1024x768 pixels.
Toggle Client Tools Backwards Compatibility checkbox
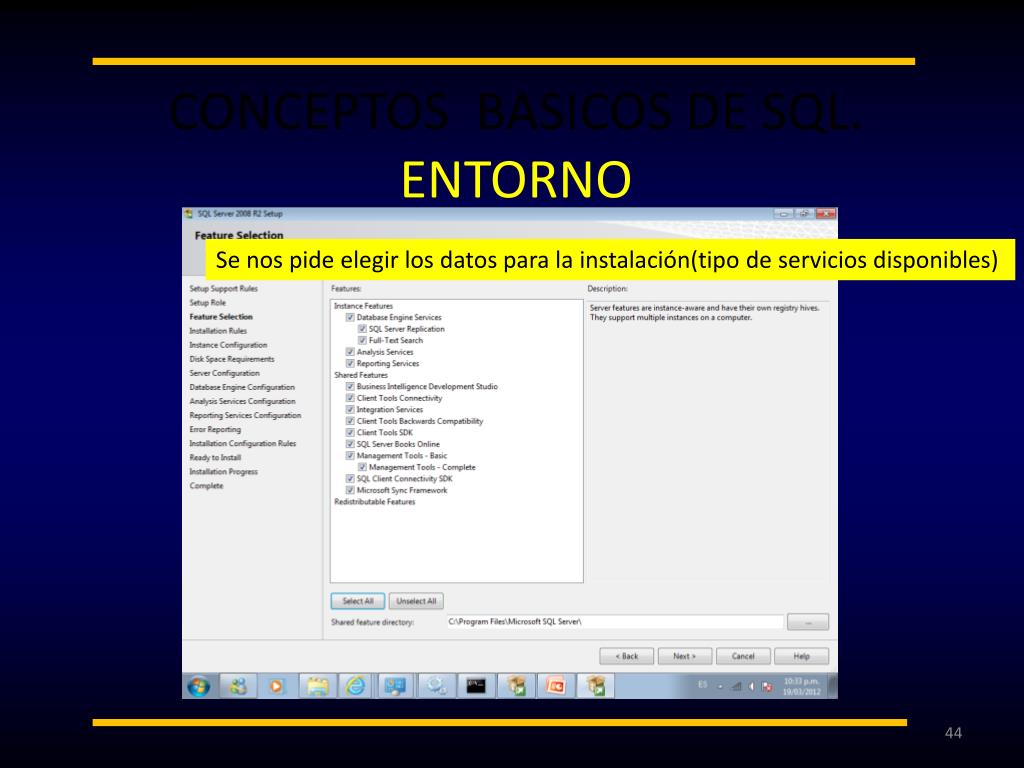(350, 421)
